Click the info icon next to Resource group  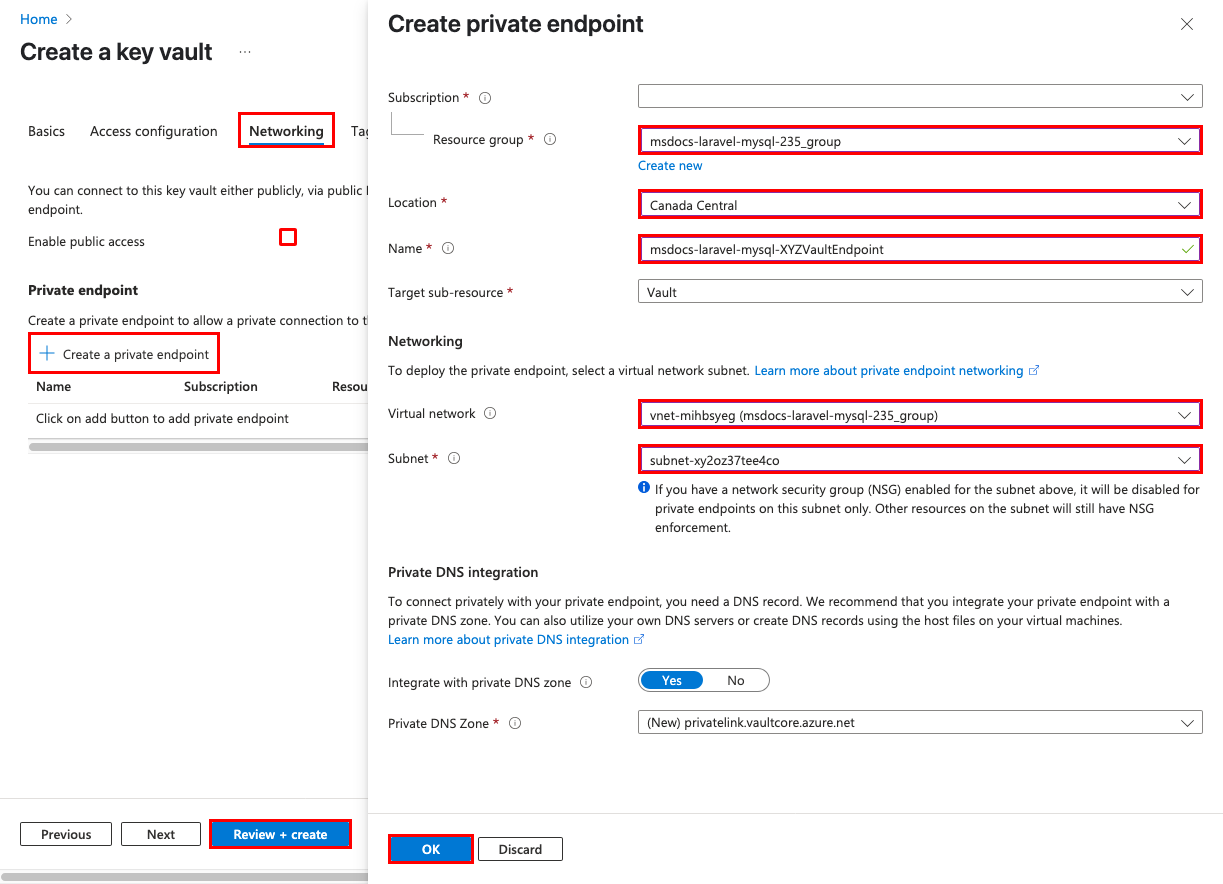tap(549, 140)
